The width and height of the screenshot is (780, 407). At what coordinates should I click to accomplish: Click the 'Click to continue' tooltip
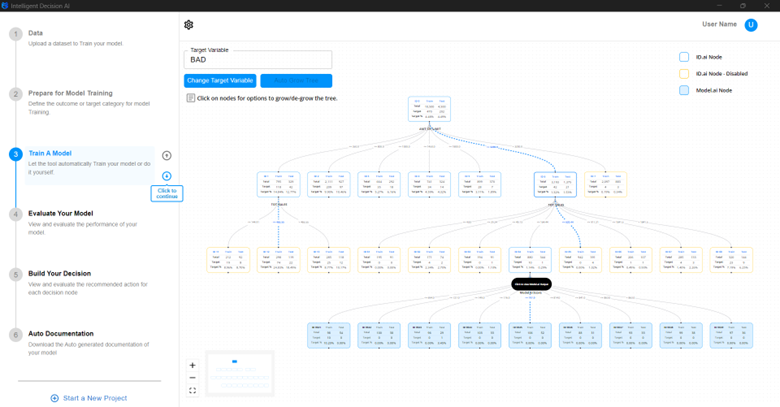point(167,194)
